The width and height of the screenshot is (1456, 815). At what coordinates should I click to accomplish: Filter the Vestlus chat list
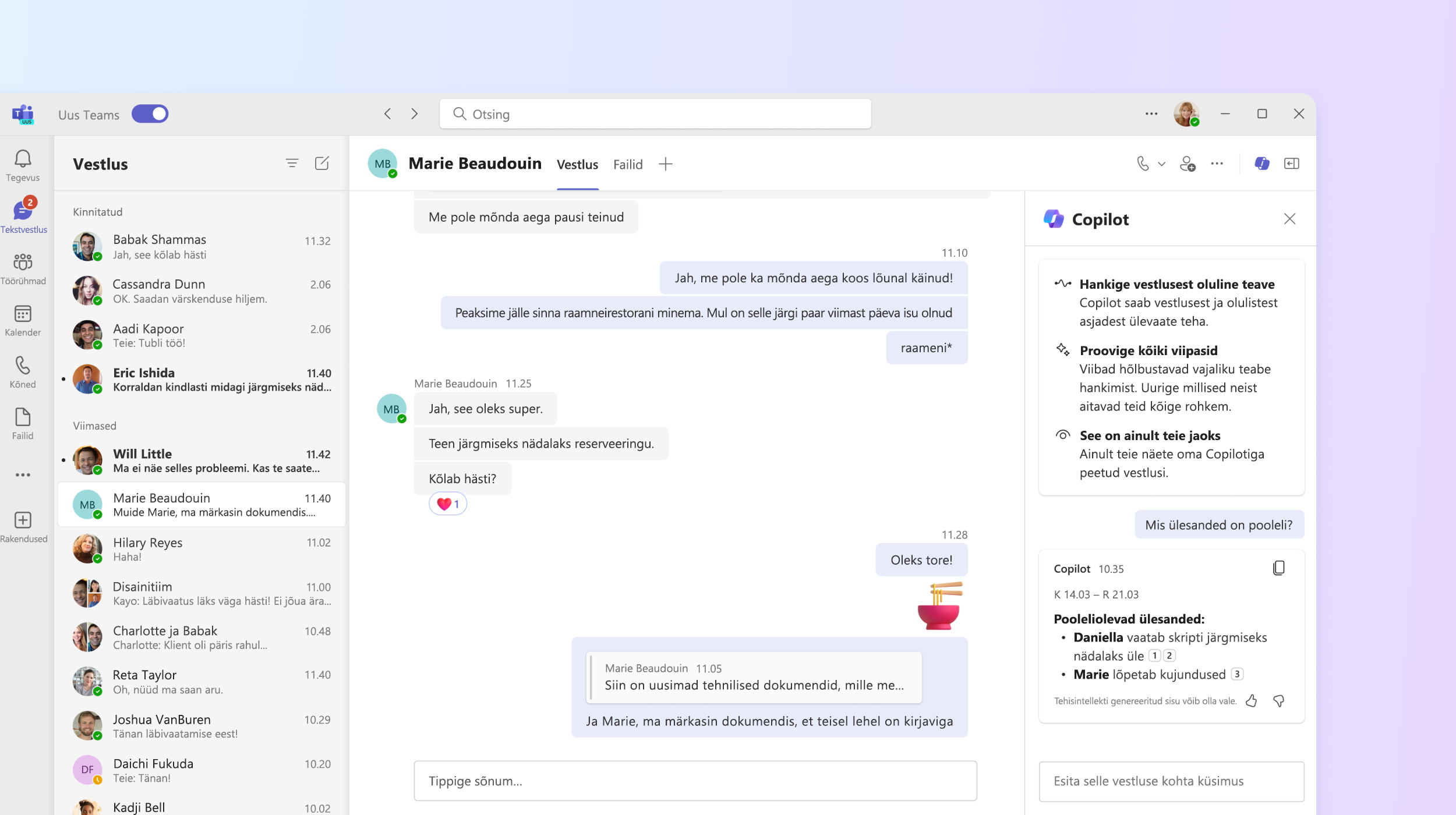(292, 164)
